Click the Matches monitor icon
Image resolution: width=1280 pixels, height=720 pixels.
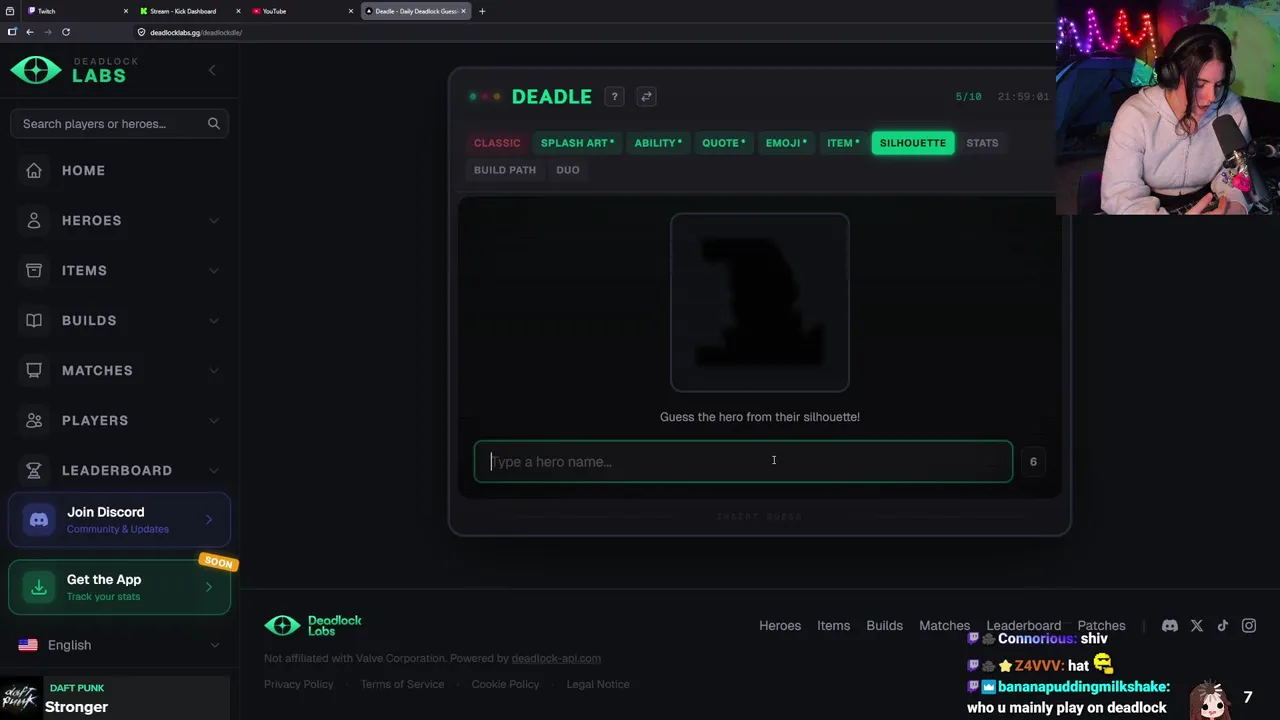tap(34, 370)
